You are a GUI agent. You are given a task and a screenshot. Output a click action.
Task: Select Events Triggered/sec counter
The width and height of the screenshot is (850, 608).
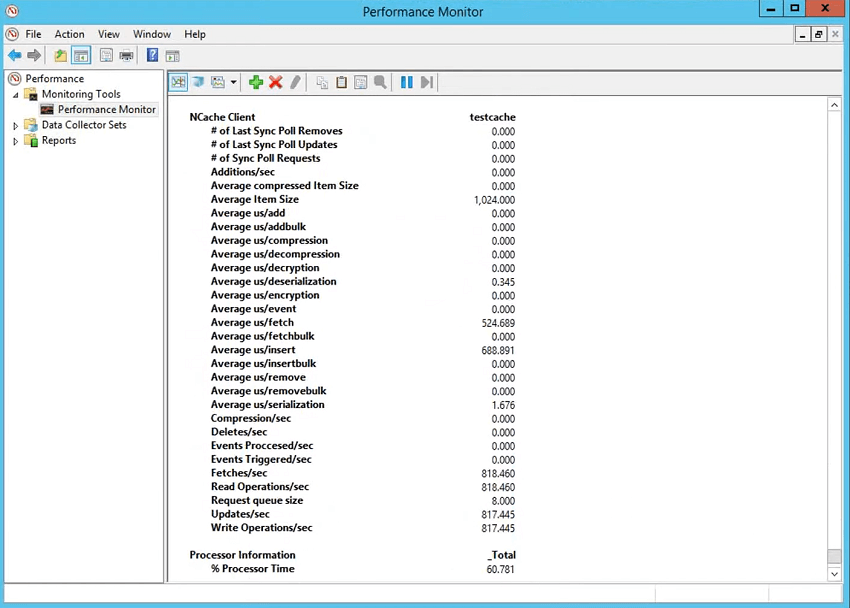(x=261, y=460)
